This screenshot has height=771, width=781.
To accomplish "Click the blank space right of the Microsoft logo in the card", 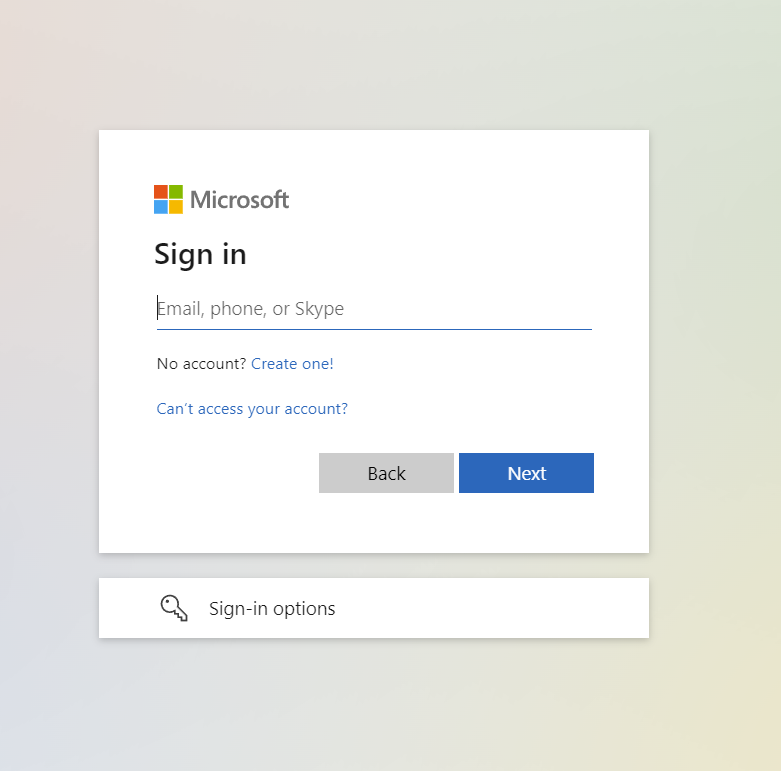I will pyautogui.click(x=448, y=199).
